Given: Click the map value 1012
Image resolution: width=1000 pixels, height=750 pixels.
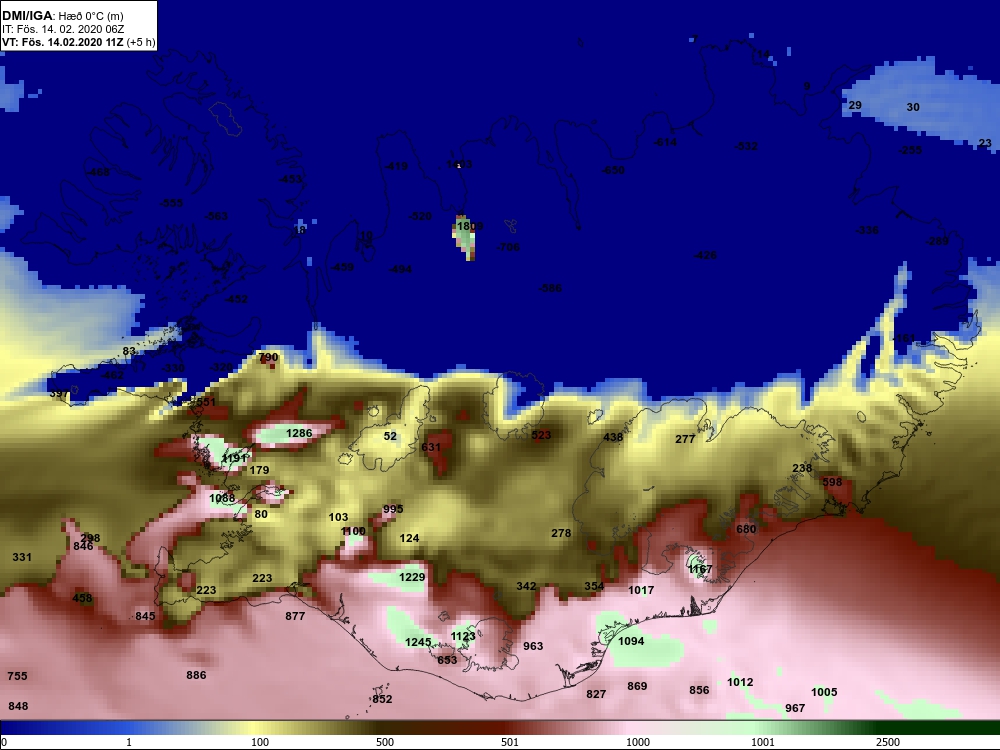Looking at the screenshot, I should (740, 682).
